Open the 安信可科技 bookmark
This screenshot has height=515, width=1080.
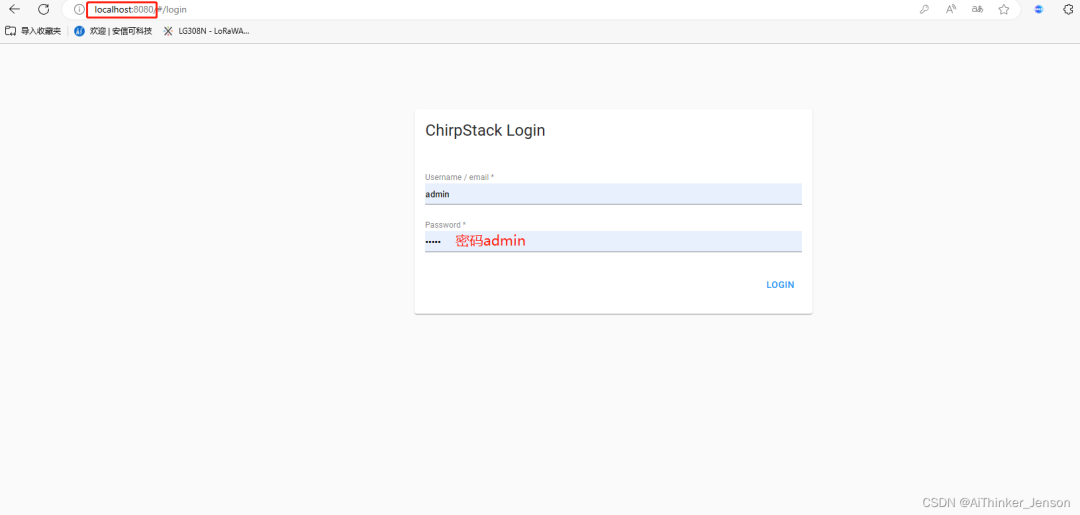click(113, 31)
